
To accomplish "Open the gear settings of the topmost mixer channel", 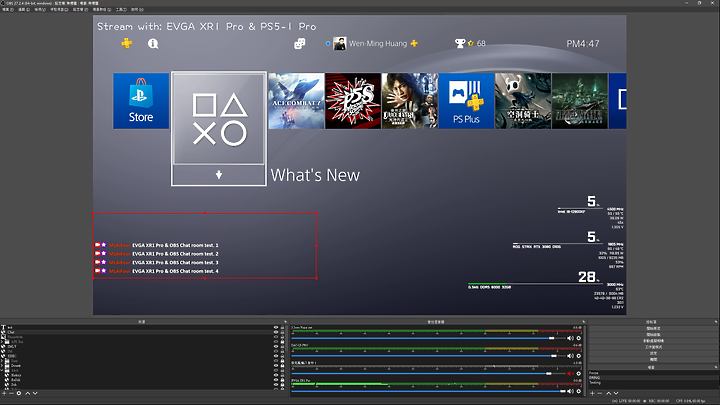I will point(579,338).
